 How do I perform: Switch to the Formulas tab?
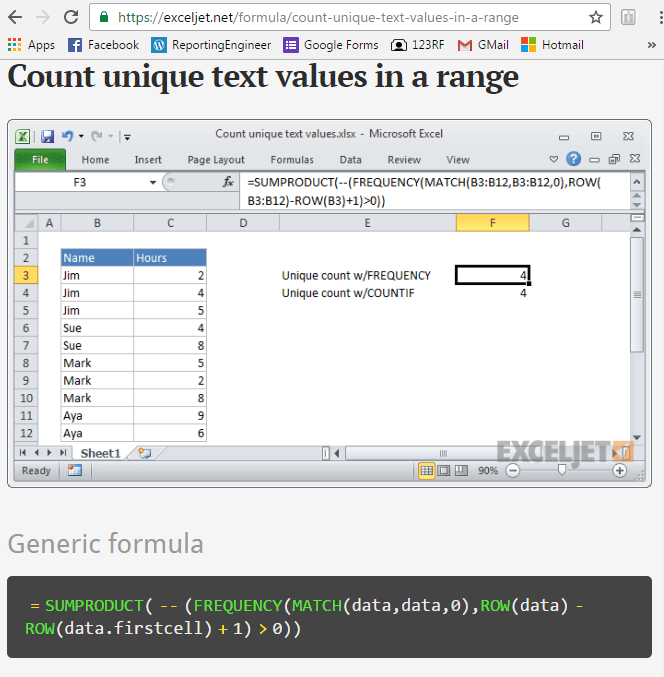point(292,160)
